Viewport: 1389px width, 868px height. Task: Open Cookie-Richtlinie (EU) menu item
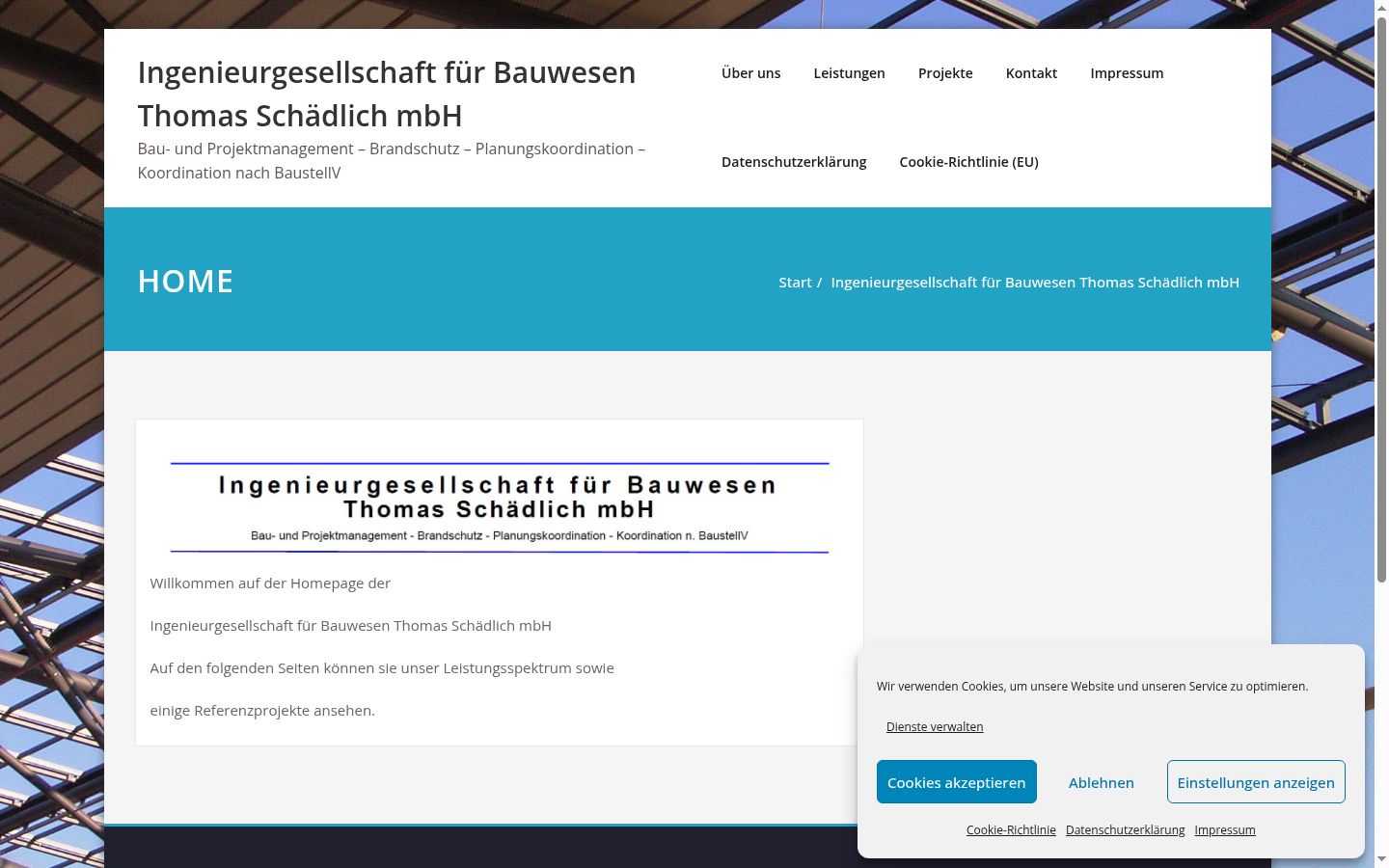click(968, 162)
